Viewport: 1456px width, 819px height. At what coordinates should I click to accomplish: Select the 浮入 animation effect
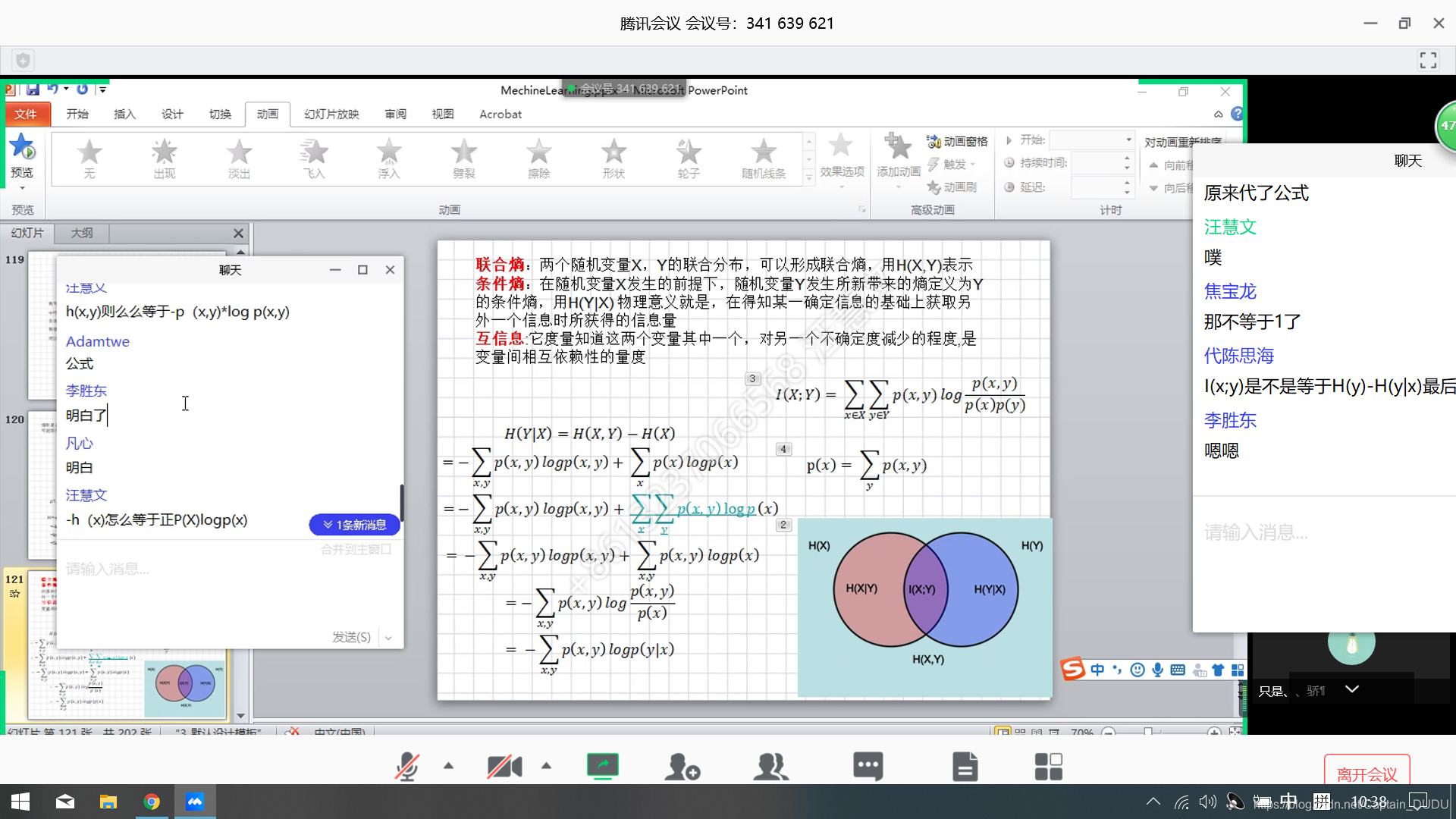(x=389, y=159)
